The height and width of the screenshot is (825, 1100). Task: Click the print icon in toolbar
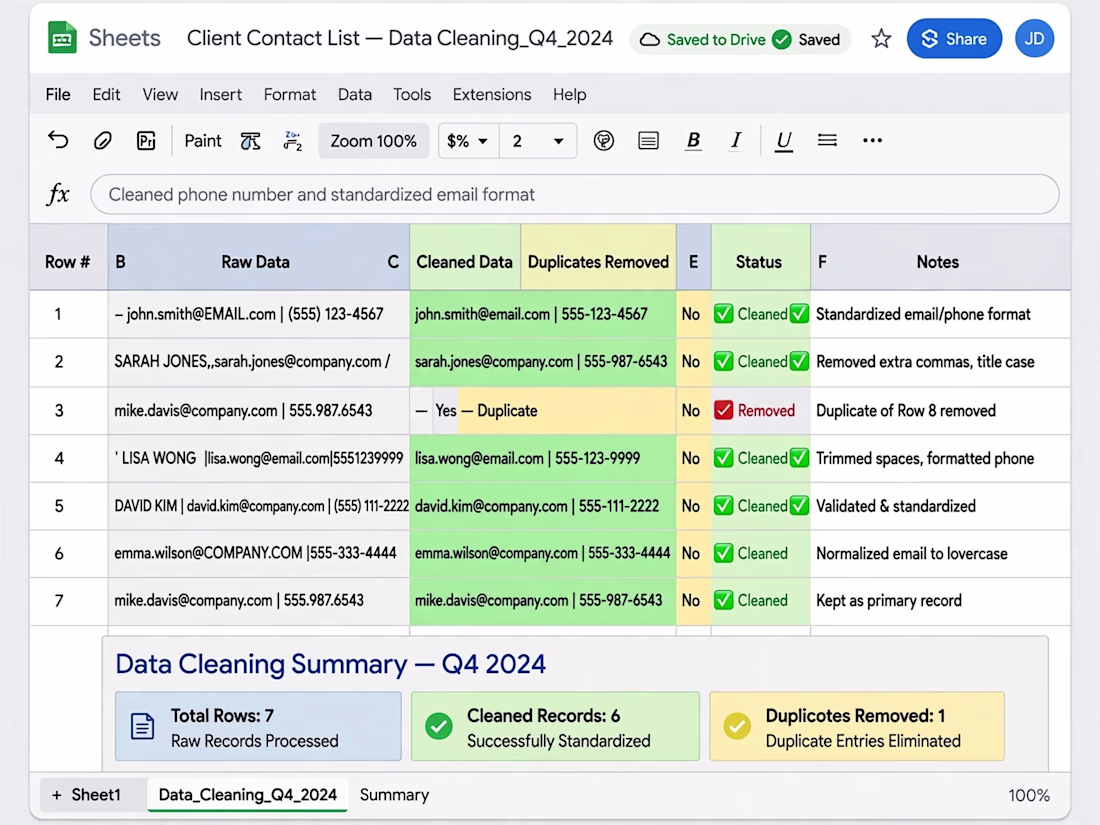(146, 141)
